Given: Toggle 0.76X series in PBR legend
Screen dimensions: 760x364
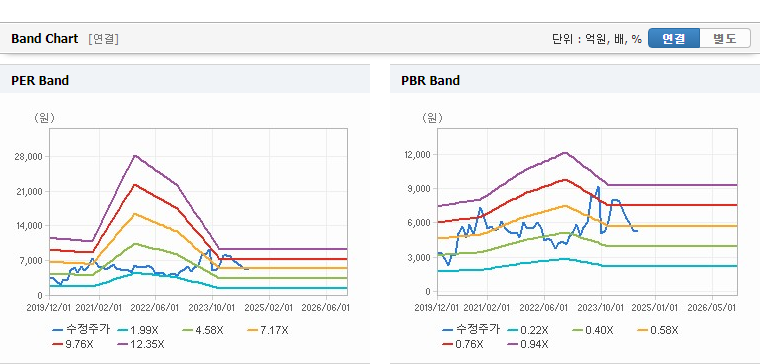Looking at the screenshot, I should [462, 344].
